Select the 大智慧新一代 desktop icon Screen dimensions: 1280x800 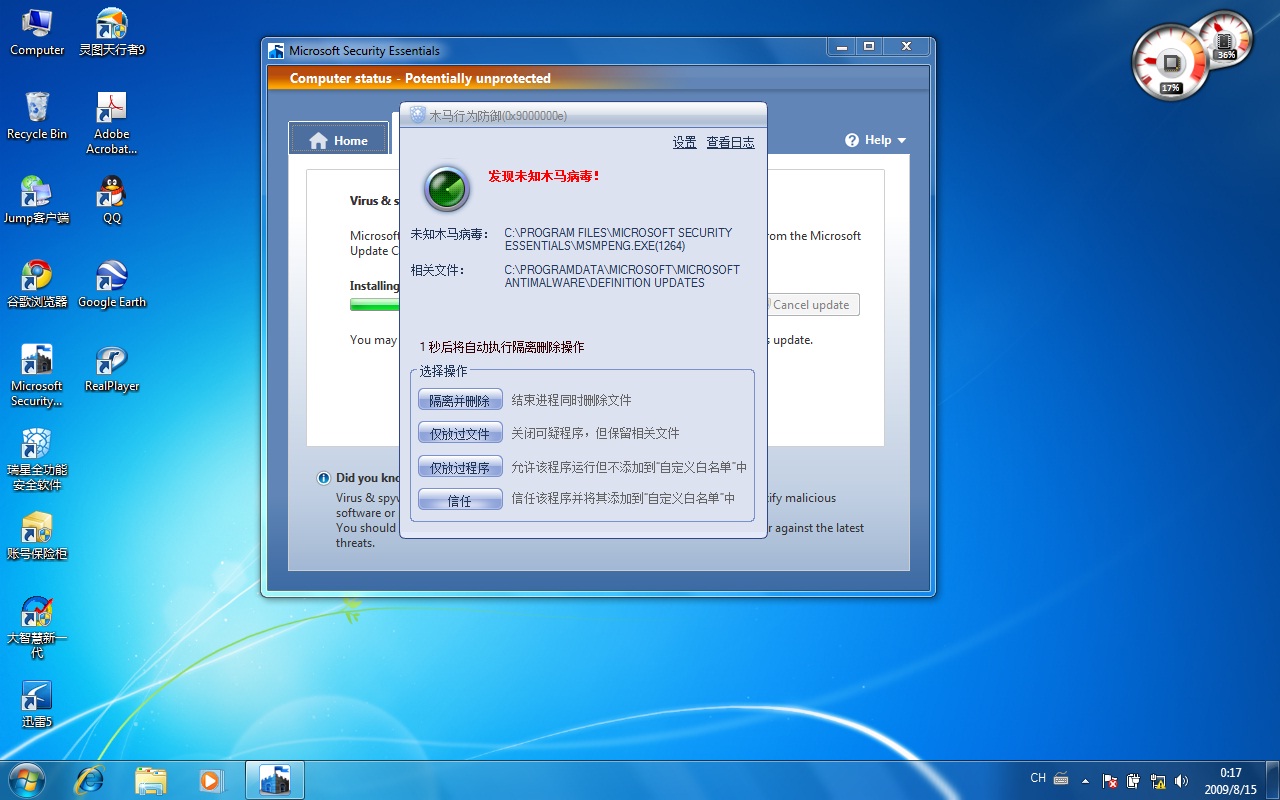point(37,628)
